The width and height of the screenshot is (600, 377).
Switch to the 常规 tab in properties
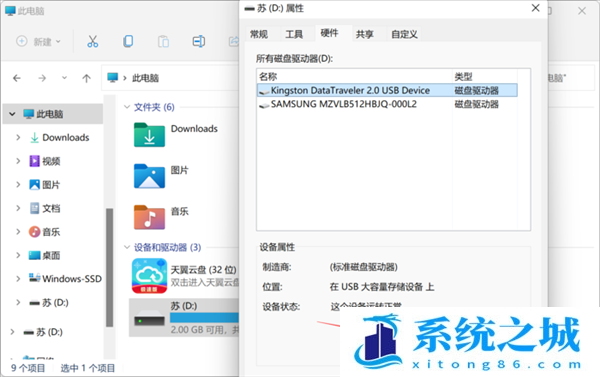259,34
